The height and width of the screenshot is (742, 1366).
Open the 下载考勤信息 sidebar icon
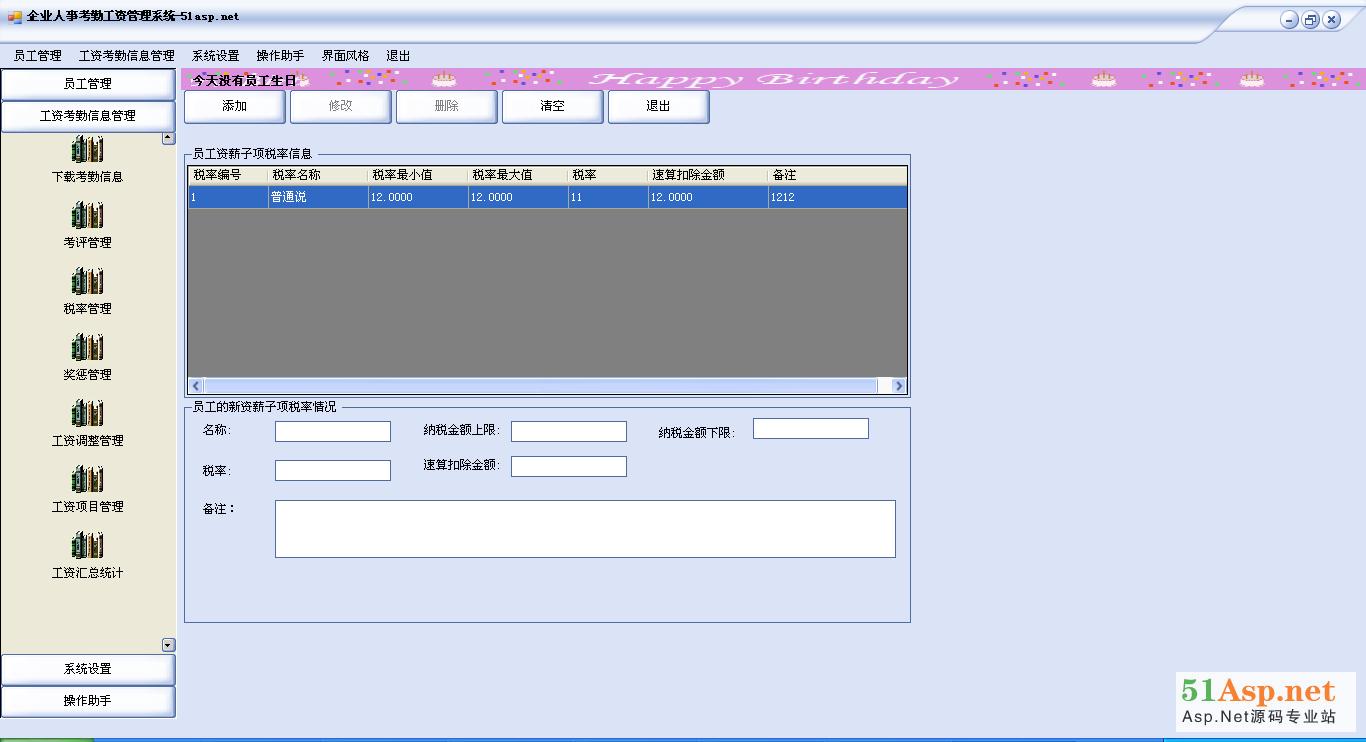point(87,151)
